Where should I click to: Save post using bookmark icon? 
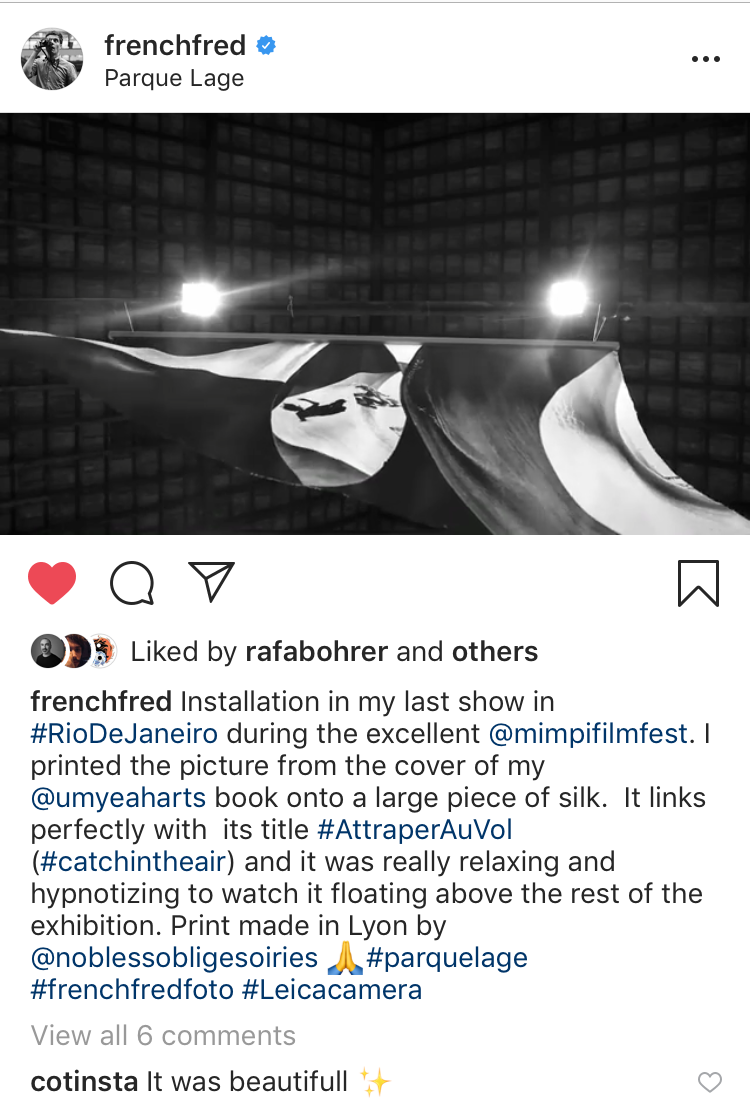(698, 583)
